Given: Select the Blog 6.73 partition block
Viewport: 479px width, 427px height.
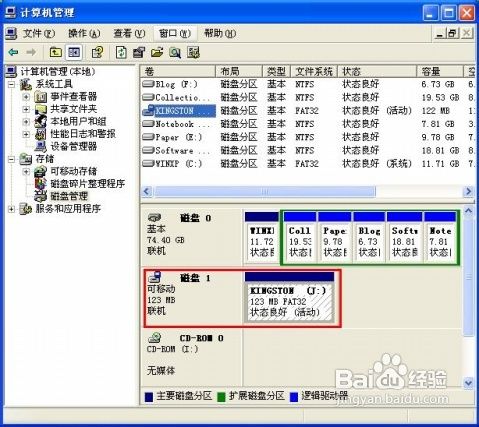Looking at the screenshot, I should pyautogui.click(x=369, y=237).
